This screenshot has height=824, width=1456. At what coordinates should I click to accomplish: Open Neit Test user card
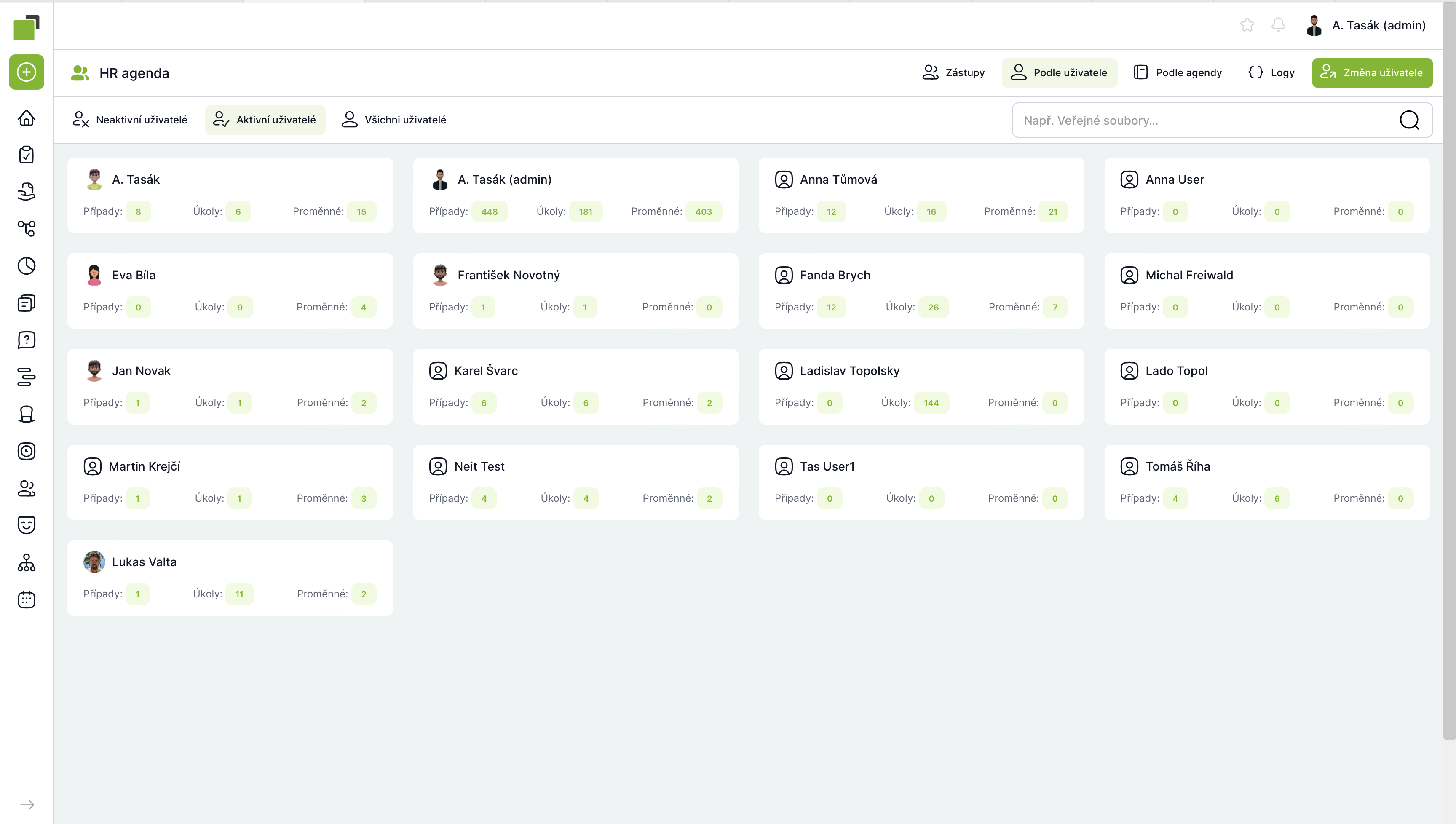pos(575,482)
